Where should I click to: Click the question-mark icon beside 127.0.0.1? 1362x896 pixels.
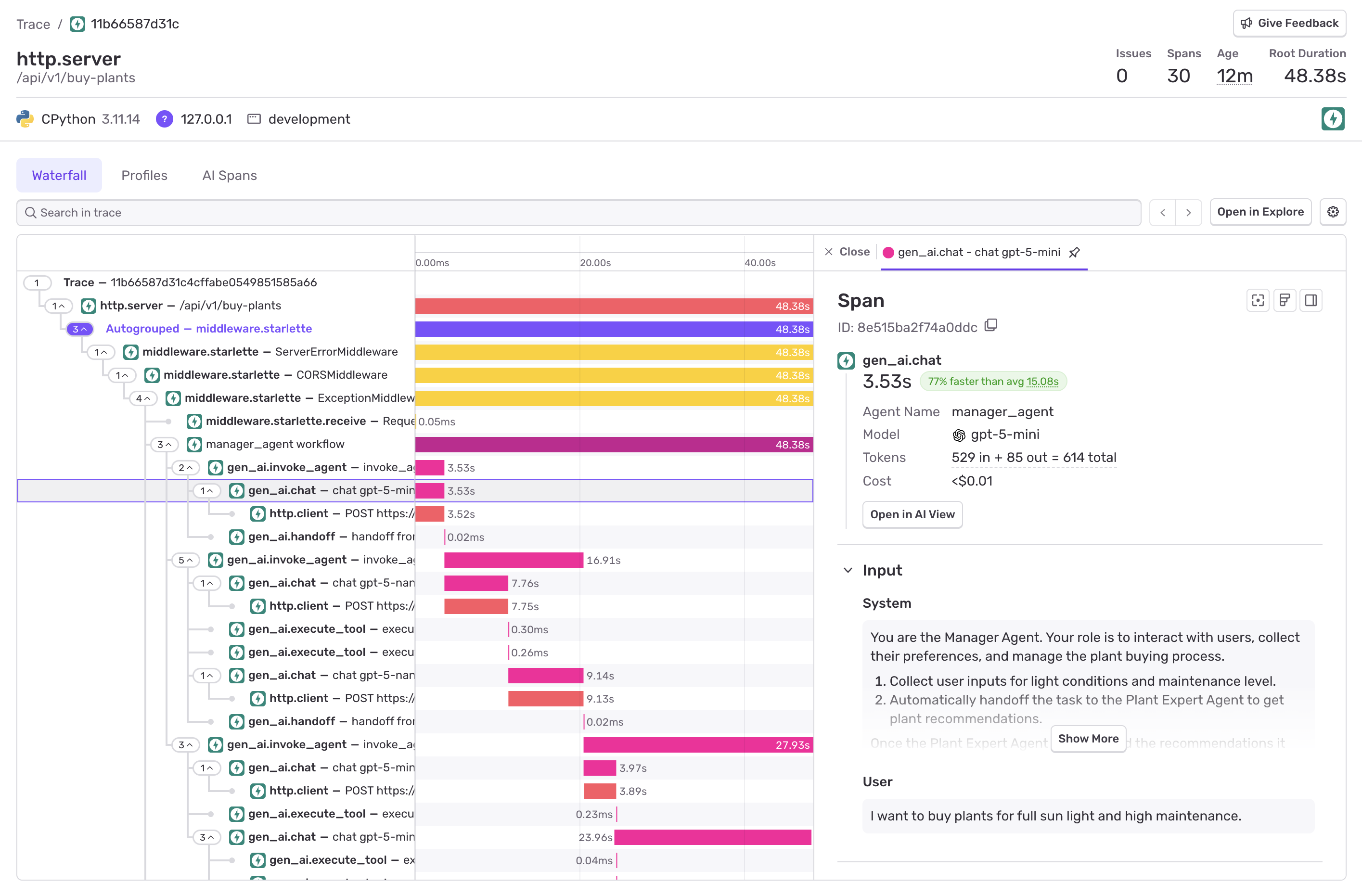click(165, 119)
